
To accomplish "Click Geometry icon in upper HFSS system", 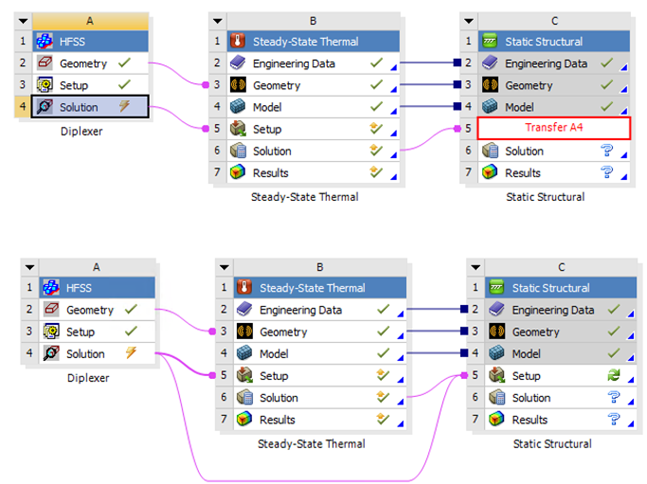I will (44, 63).
